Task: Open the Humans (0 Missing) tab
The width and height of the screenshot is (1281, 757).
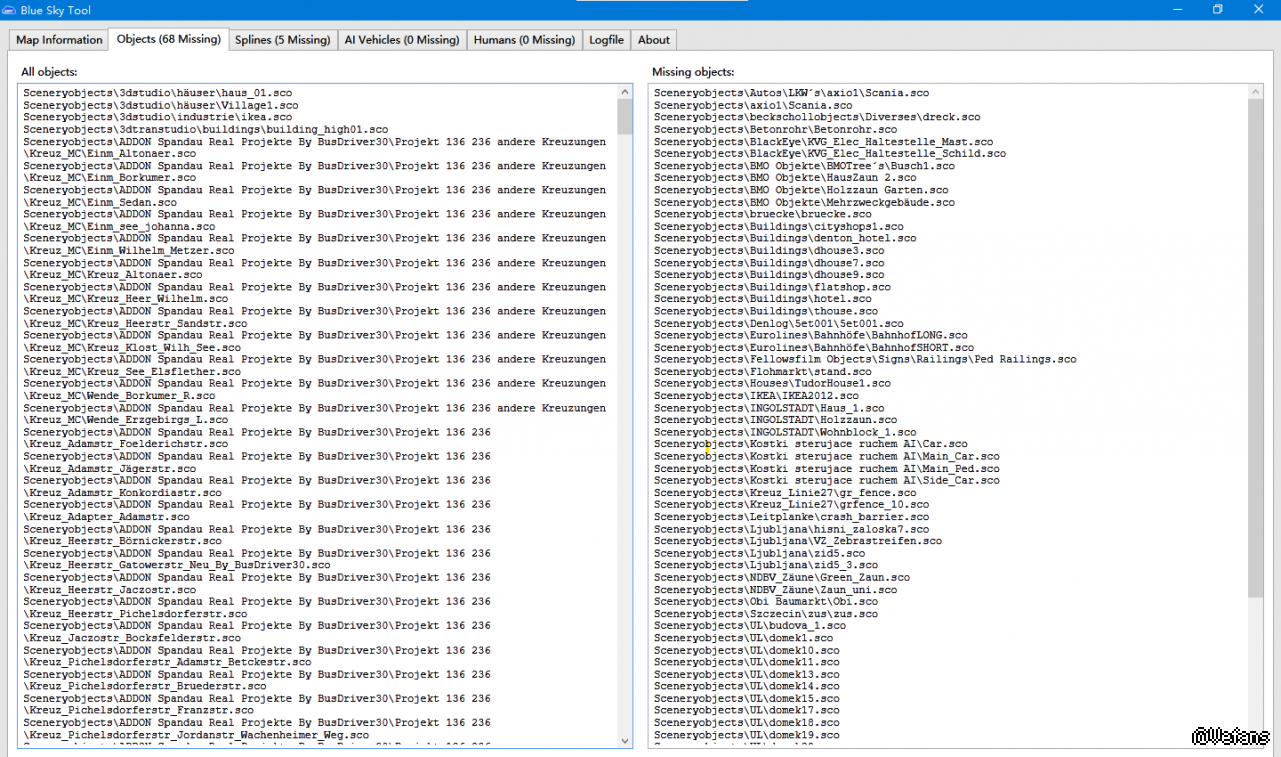Action: pos(524,40)
